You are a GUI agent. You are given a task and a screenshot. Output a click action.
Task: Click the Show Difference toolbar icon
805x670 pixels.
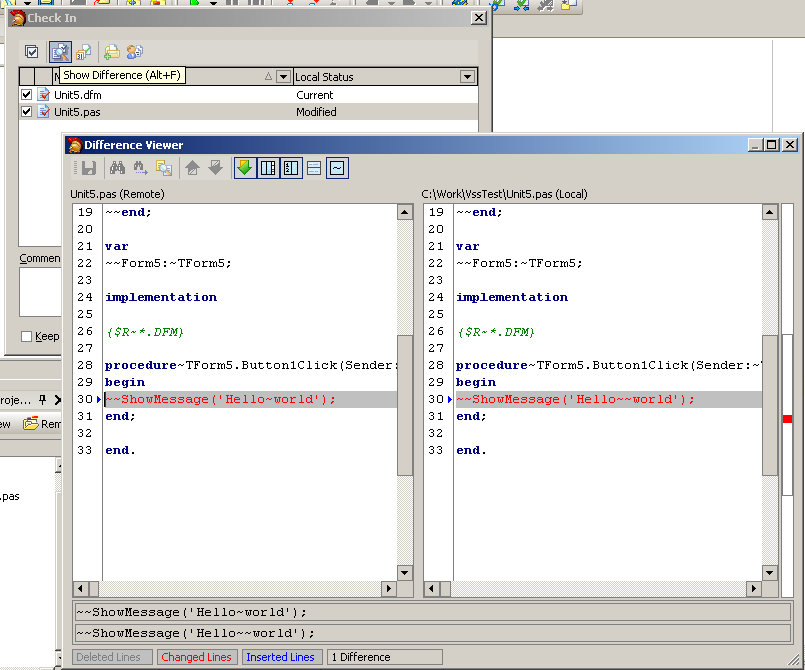[x=60, y=52]
